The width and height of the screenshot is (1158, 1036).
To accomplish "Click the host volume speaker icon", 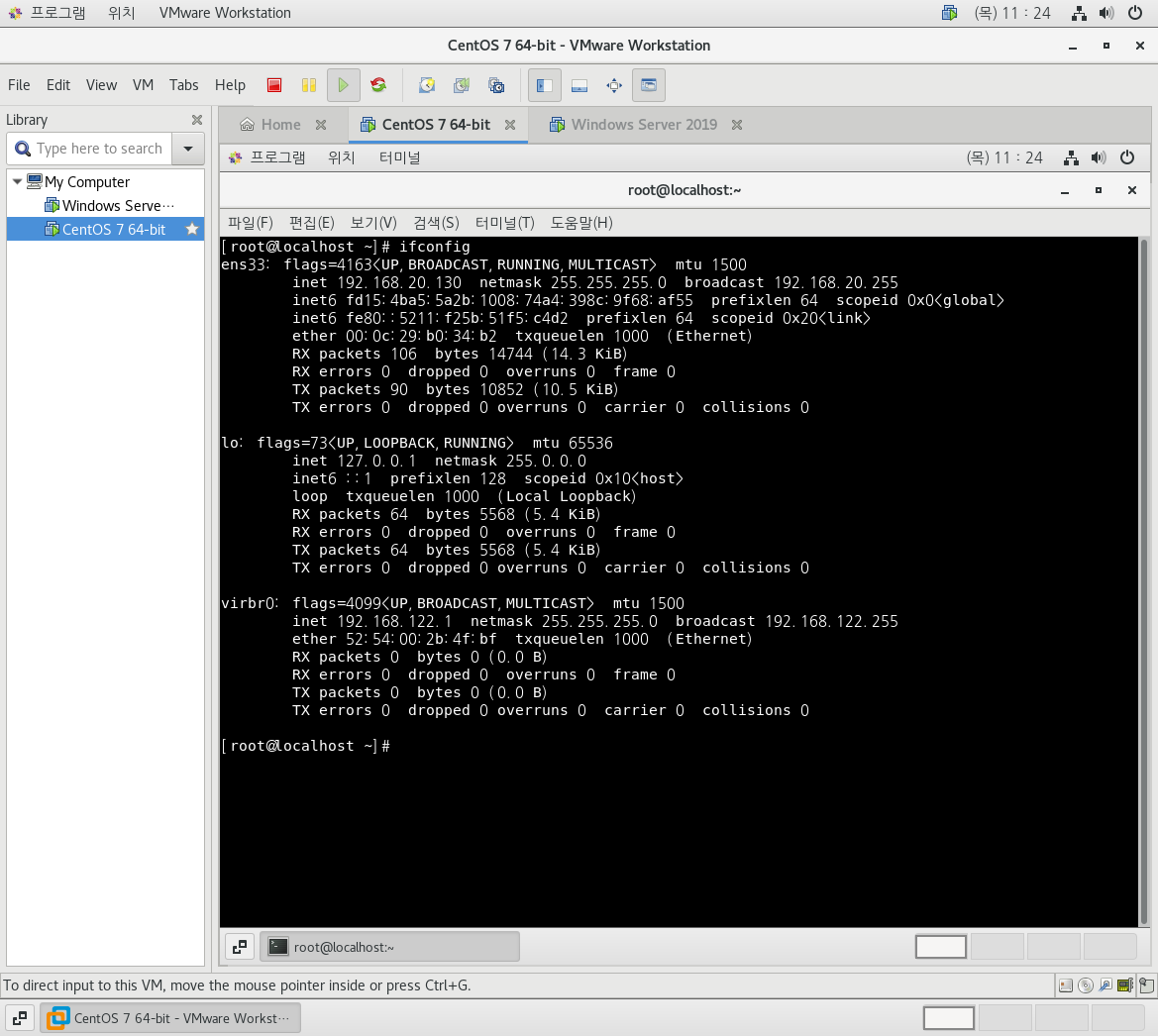I will [x=1106, y=13].
